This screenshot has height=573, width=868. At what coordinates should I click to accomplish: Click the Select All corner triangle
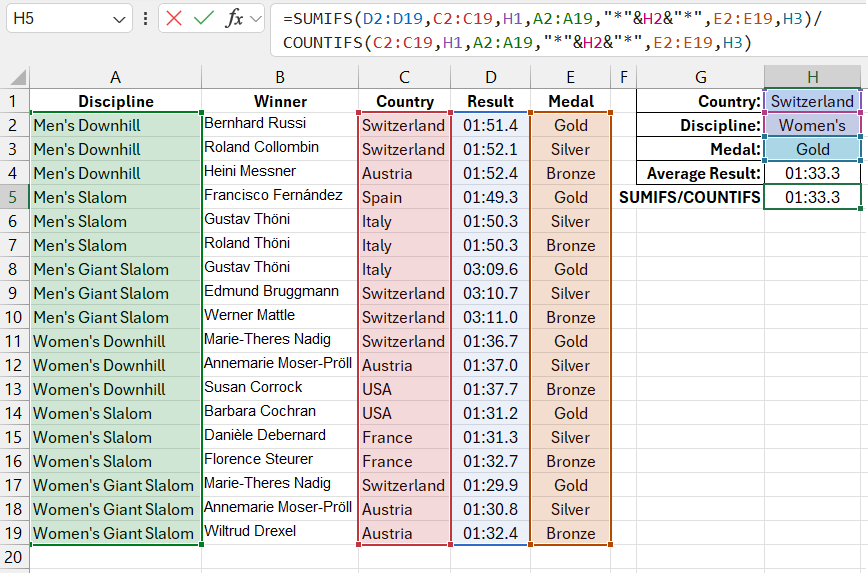pyautogui.click(x=18, y=77)
